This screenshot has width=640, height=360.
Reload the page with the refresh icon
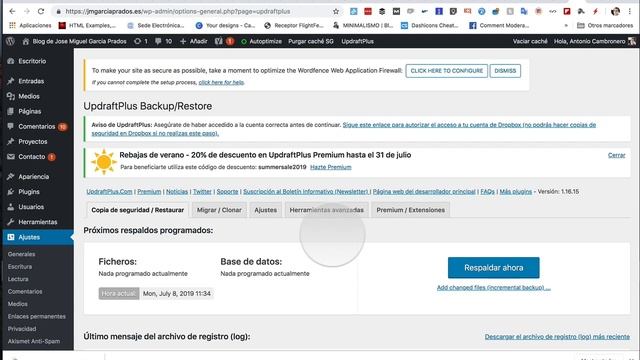coord(41,11)
